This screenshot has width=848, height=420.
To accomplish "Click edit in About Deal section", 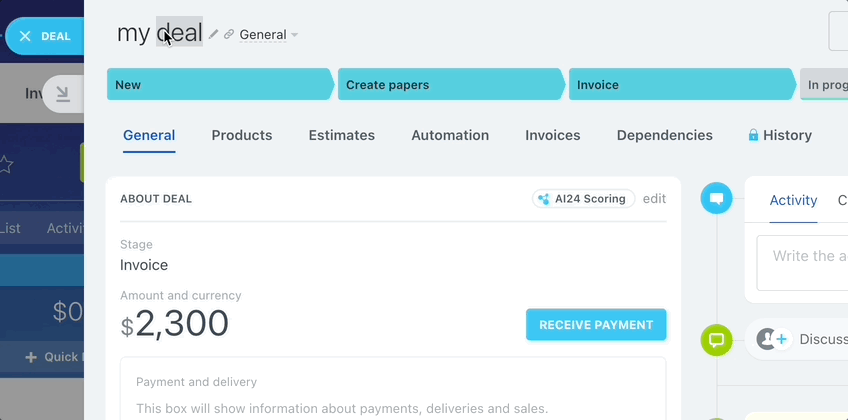I will click(x=654, y=199).
